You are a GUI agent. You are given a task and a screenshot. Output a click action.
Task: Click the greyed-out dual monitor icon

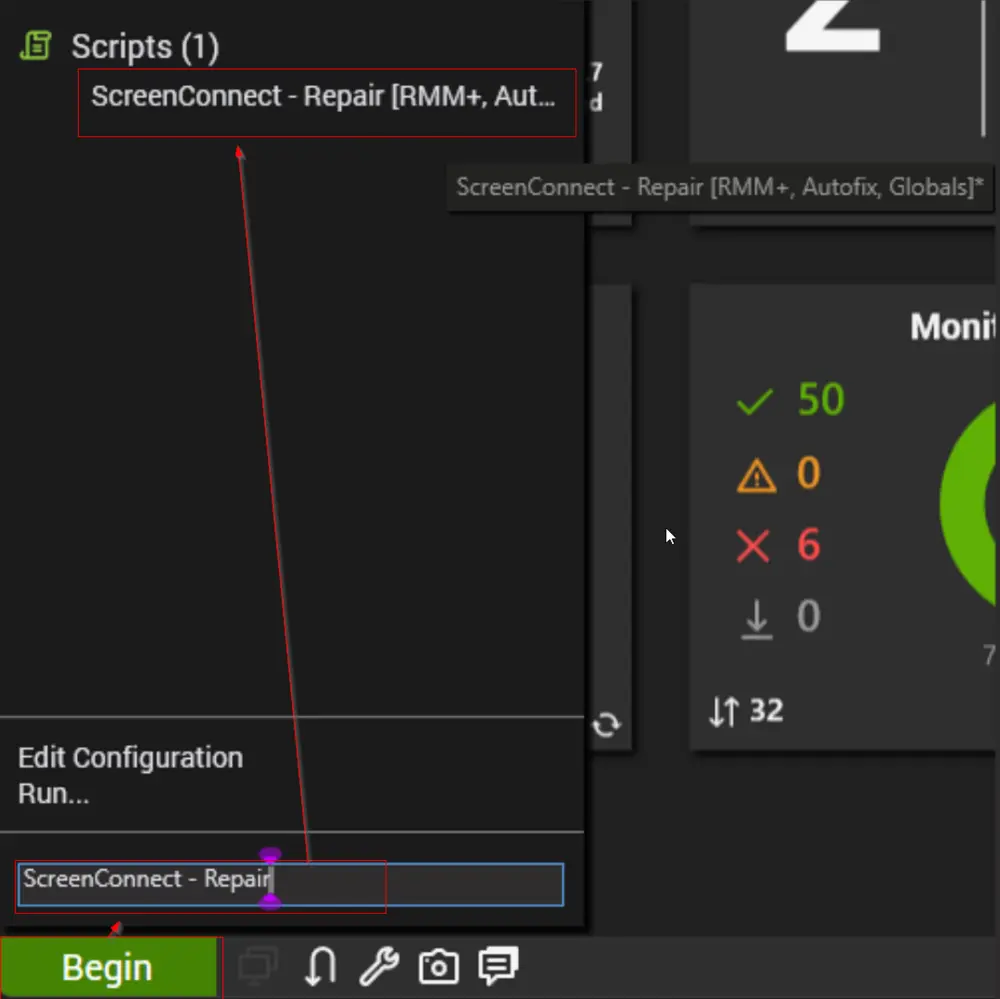click(258, 966)
